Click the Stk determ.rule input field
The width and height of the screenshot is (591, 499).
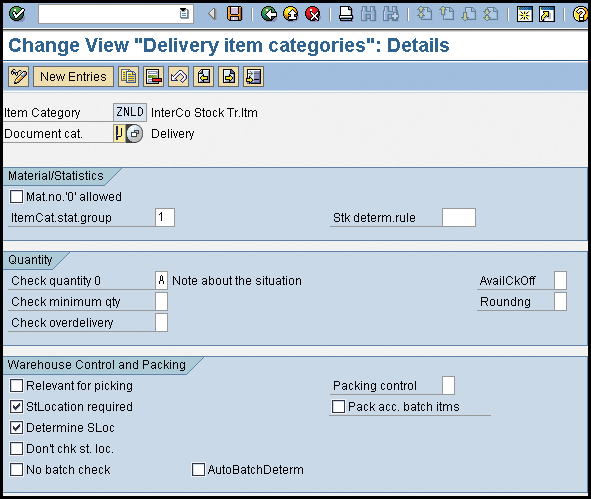459,217
